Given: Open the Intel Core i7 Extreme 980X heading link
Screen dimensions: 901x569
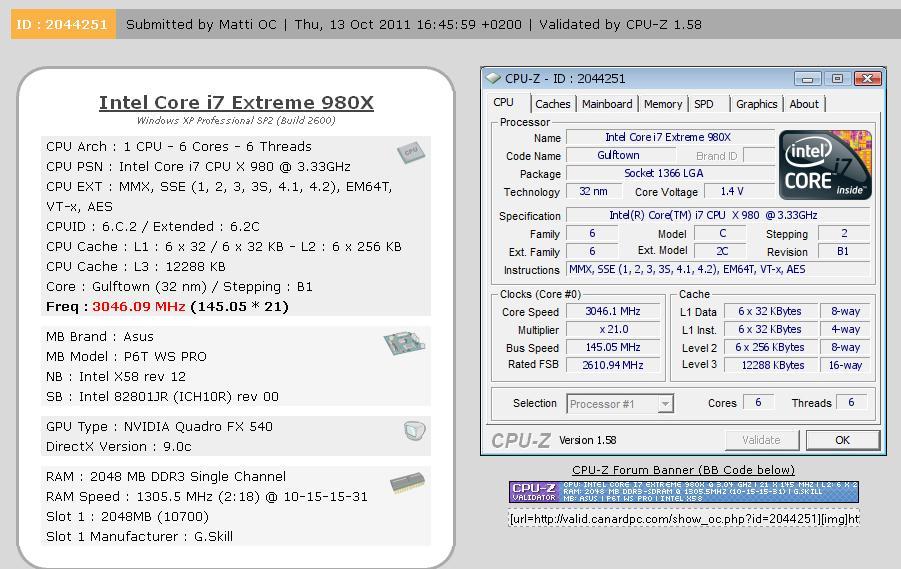Looking at the screenshot, I should 236,102.
